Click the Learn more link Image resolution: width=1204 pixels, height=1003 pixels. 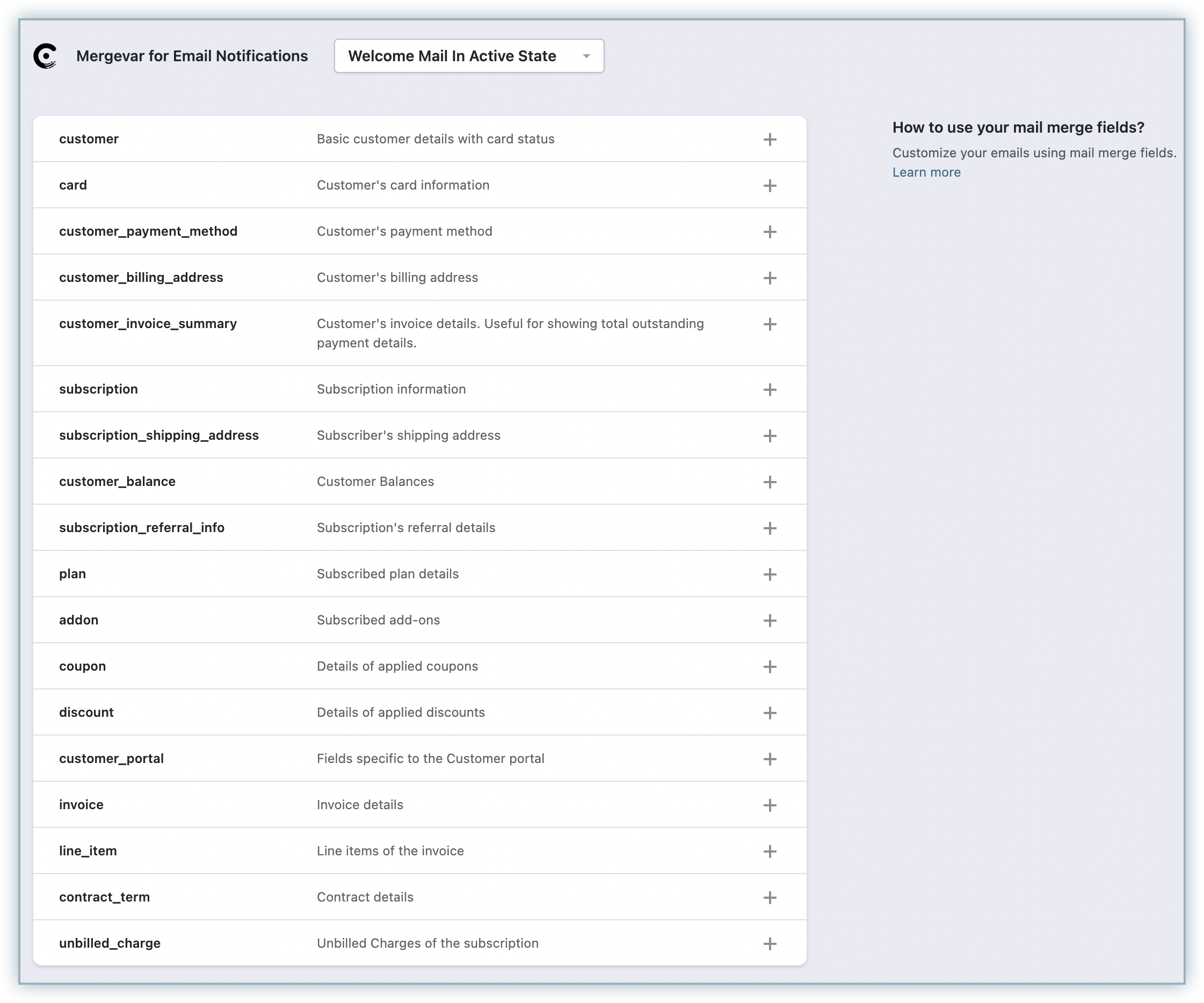pos(926,172)
